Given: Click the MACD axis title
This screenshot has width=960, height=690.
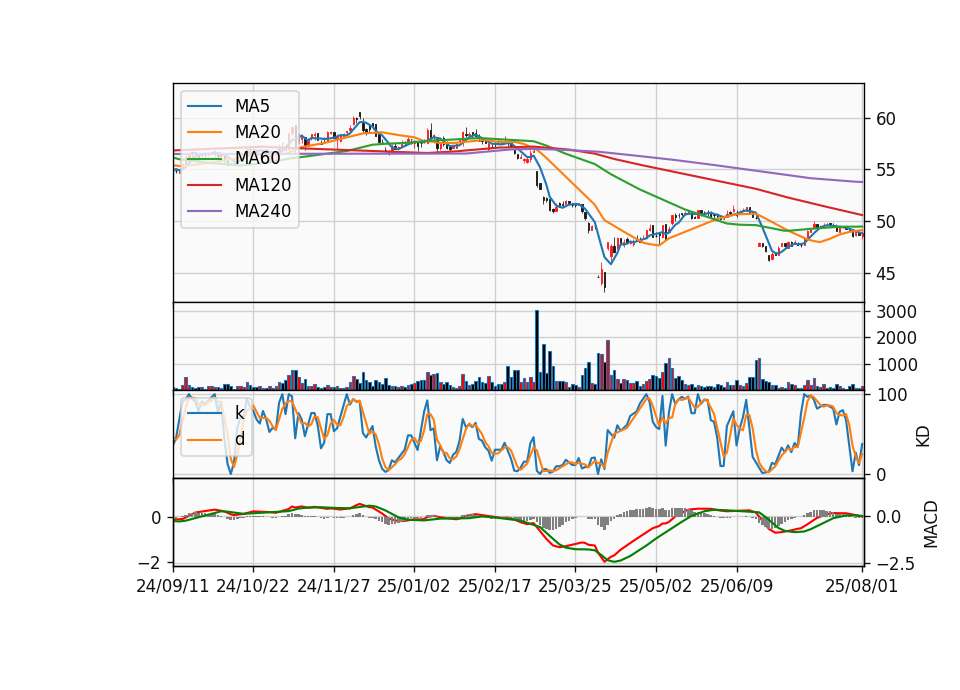Looking at the screenshot, I should pyautogui.click(x=931, y=524).
